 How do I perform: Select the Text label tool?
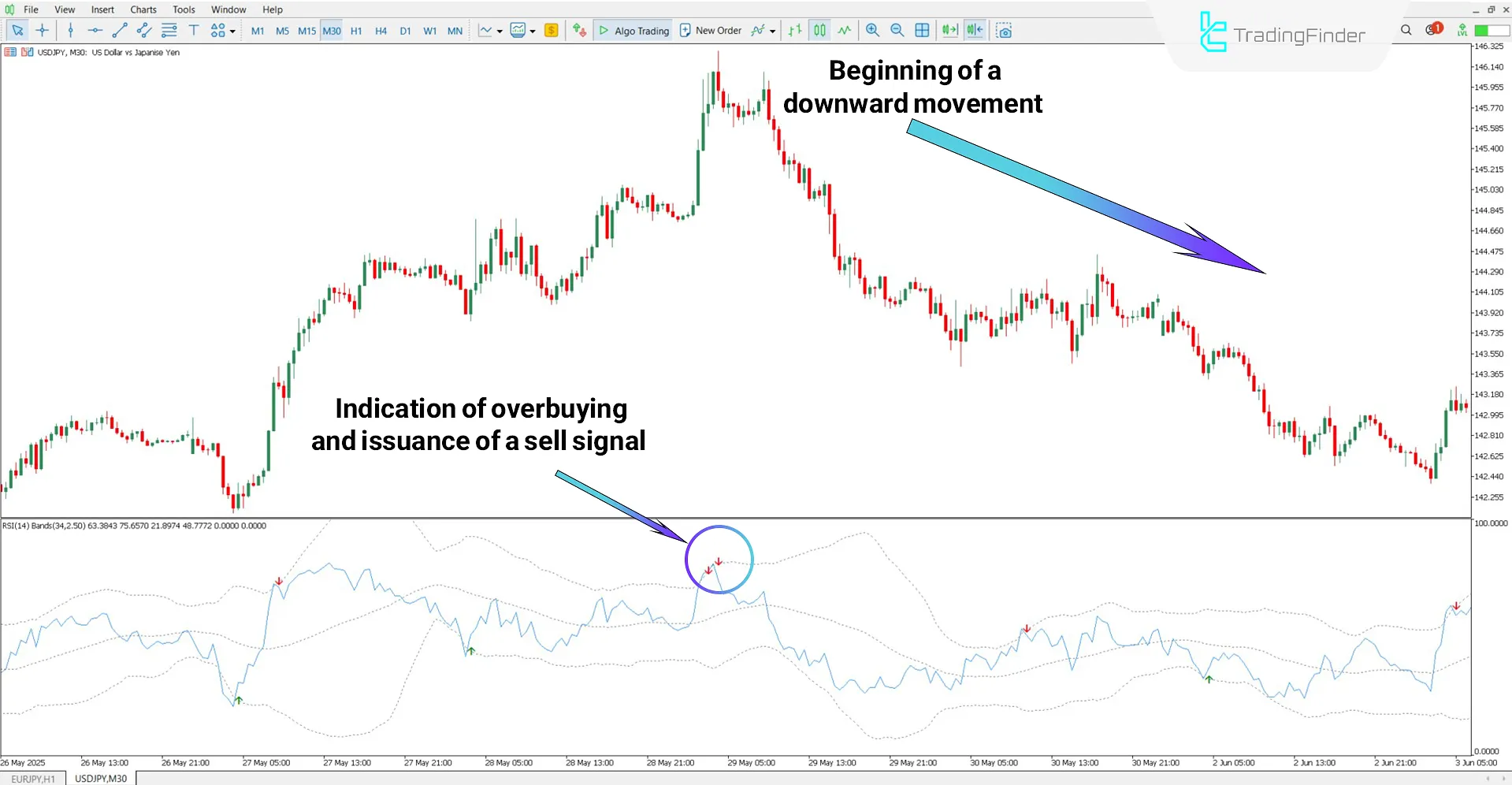click(x=194, y=31)
